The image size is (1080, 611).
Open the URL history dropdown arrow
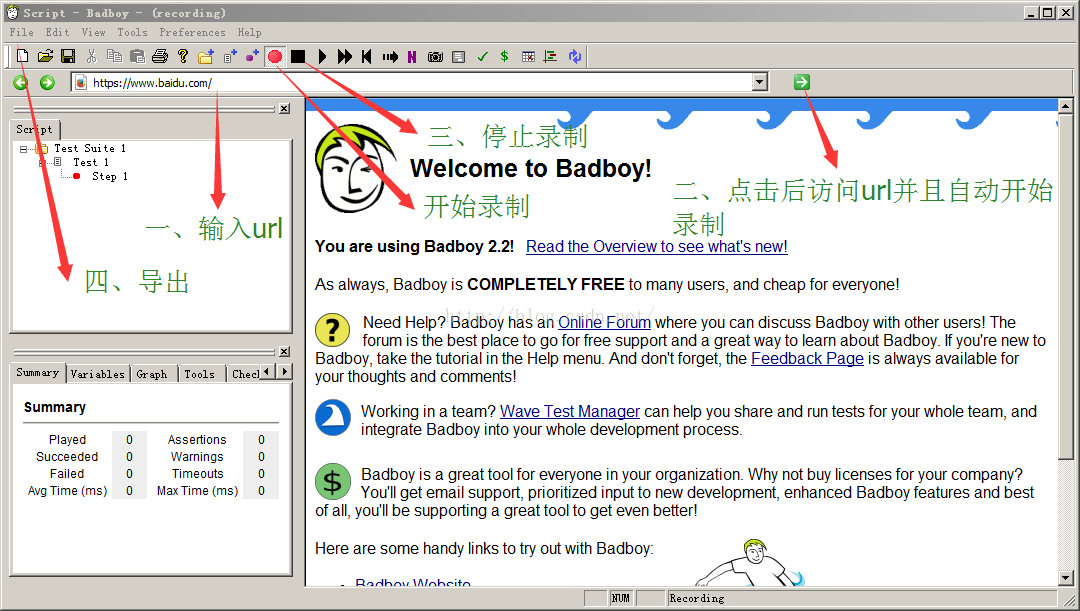tap(760, 83)
